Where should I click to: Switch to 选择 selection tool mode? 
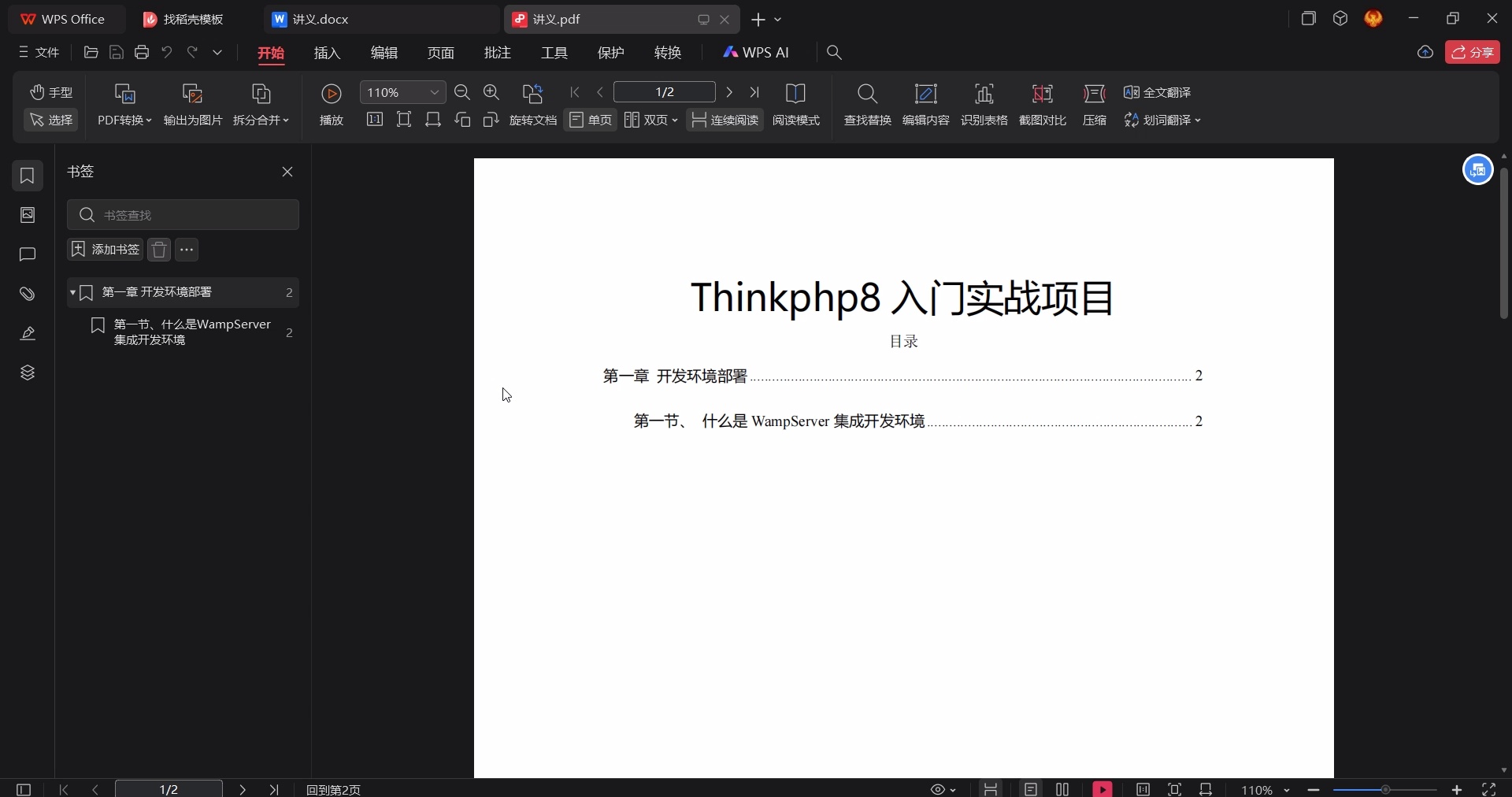coord(51,120)
